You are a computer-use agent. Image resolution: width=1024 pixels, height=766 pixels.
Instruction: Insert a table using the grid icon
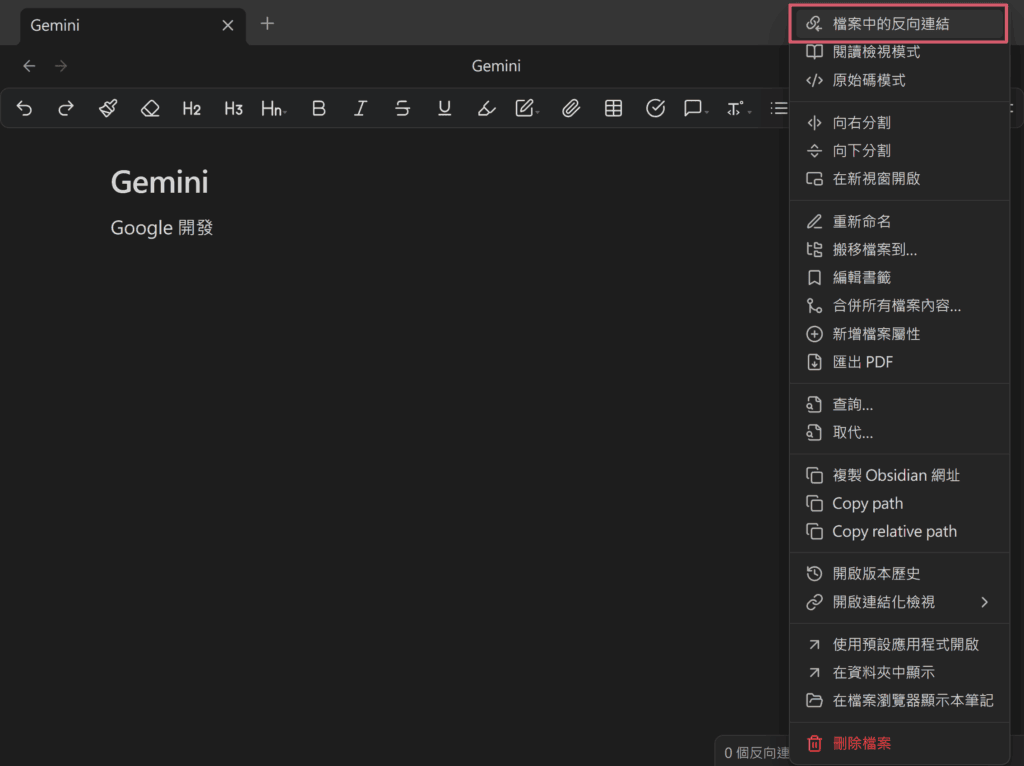613,109
